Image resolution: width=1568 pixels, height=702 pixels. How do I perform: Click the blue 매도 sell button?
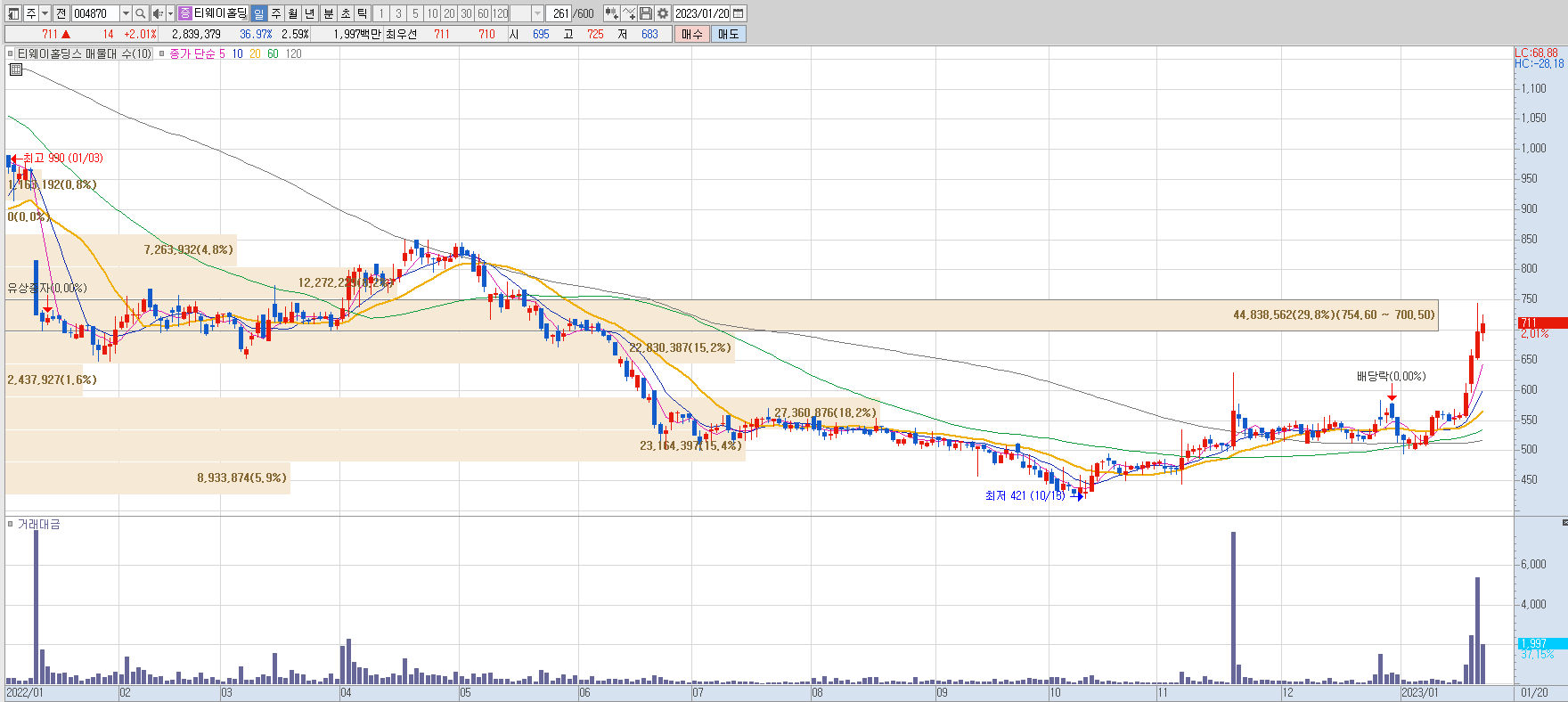[729, 34]
